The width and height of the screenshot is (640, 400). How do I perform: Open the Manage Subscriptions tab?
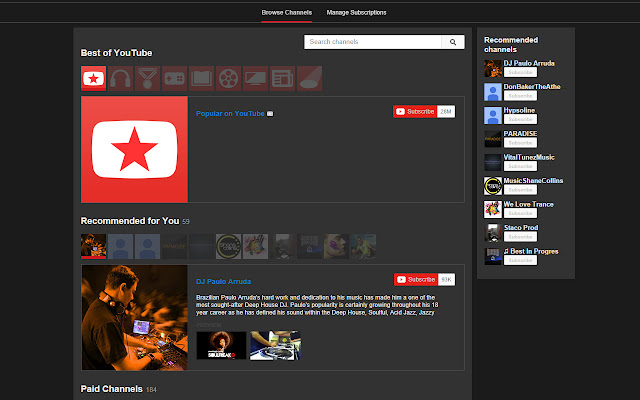point(356,13)
